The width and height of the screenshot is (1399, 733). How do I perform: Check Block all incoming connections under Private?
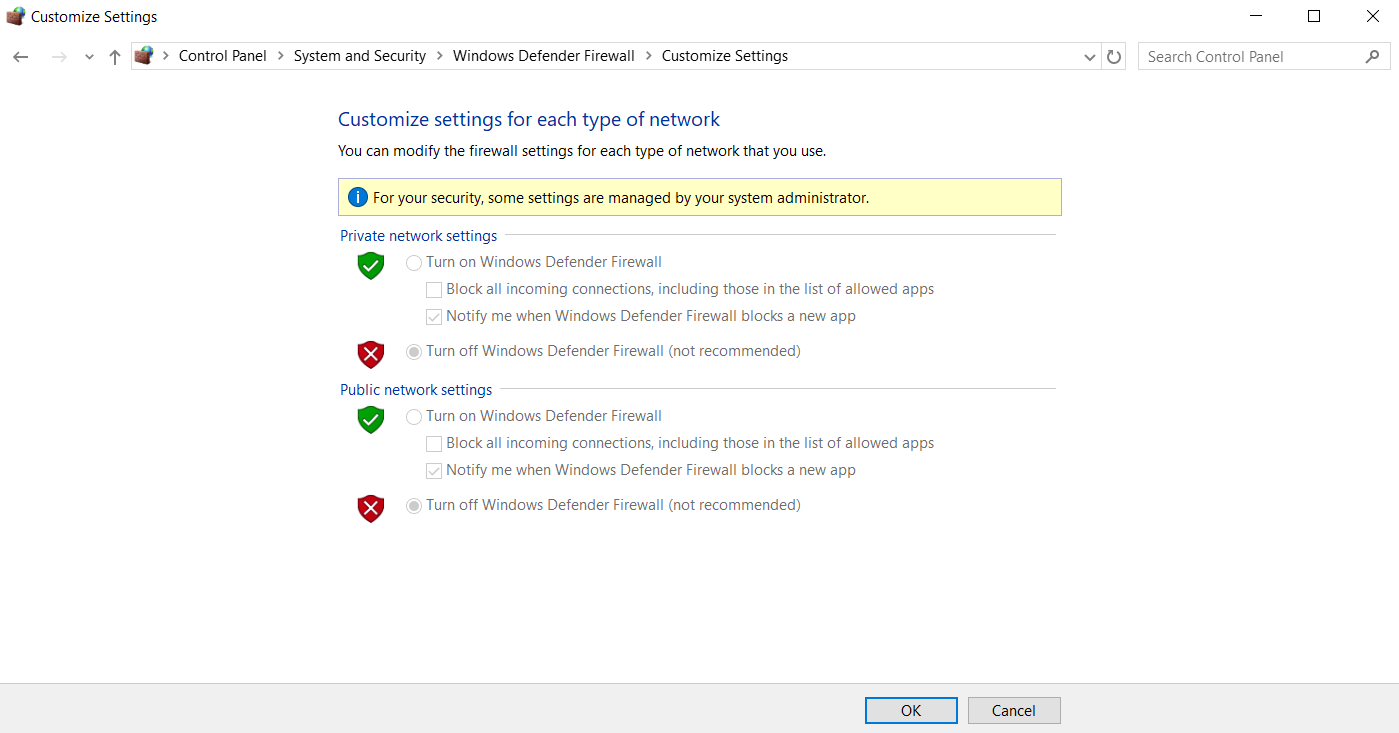coord(434,290)
